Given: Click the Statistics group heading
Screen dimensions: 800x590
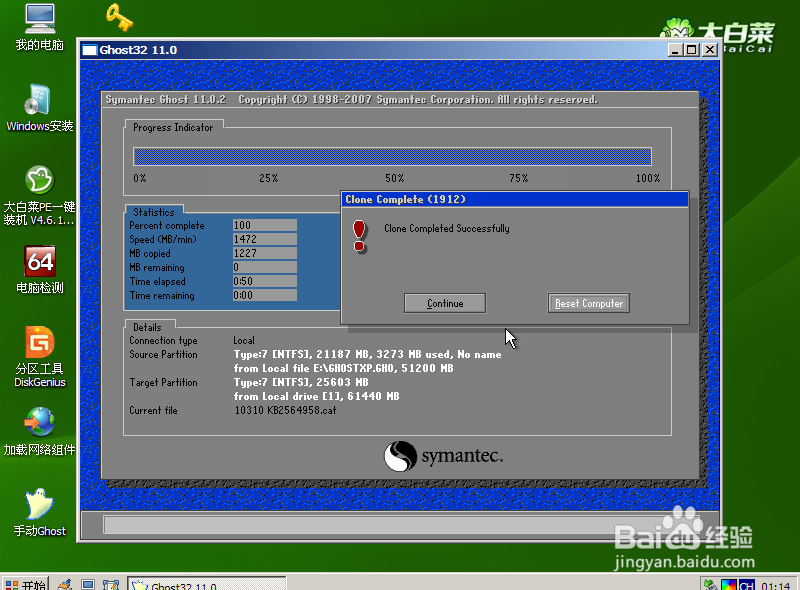Looking at the screenshot, I should pos(154,212).
